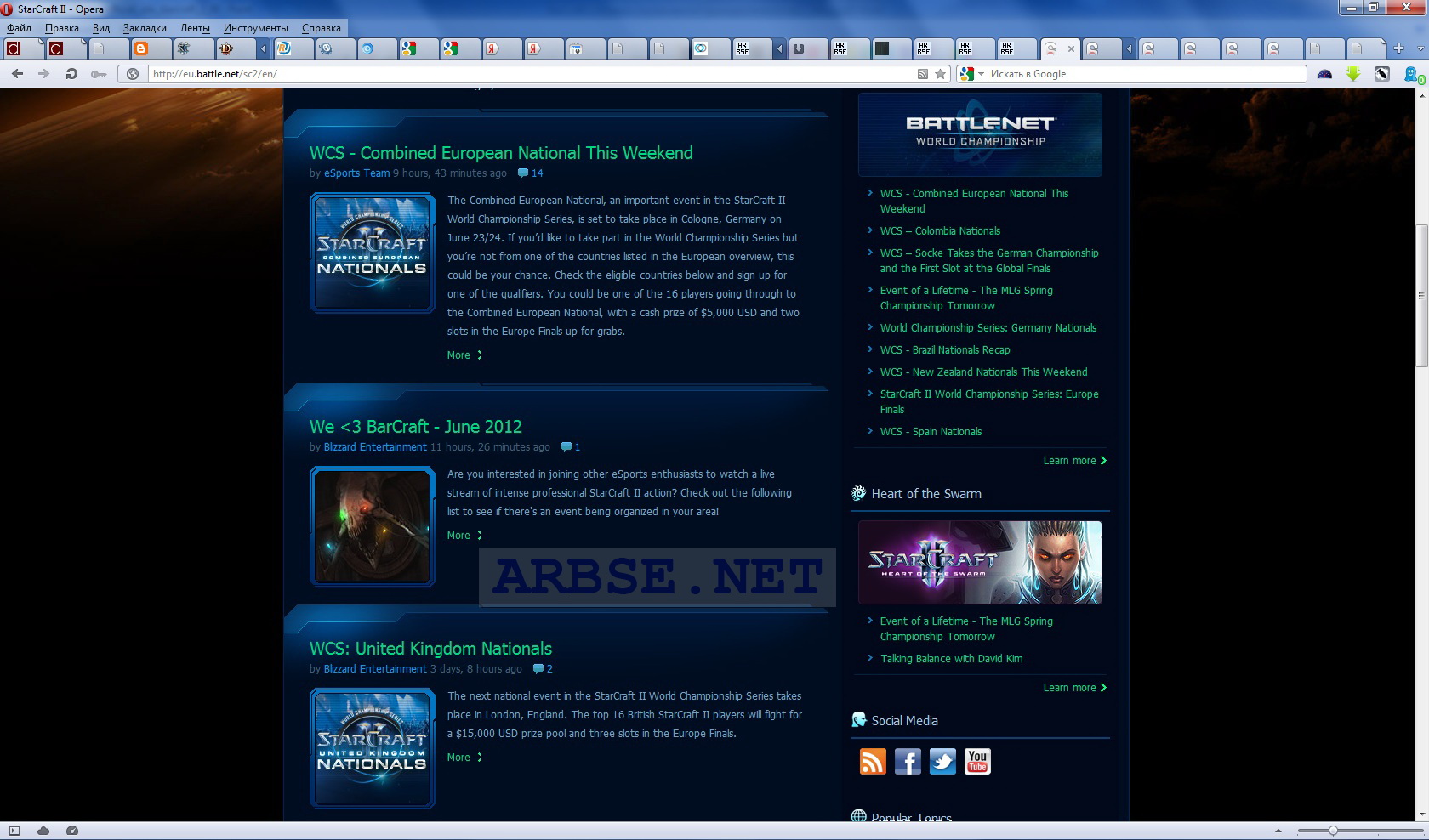The width and height of the screenshot is (1429, 840).
Task: Open World Championship Series: Germany Nationals link
Action: point(988,328)
